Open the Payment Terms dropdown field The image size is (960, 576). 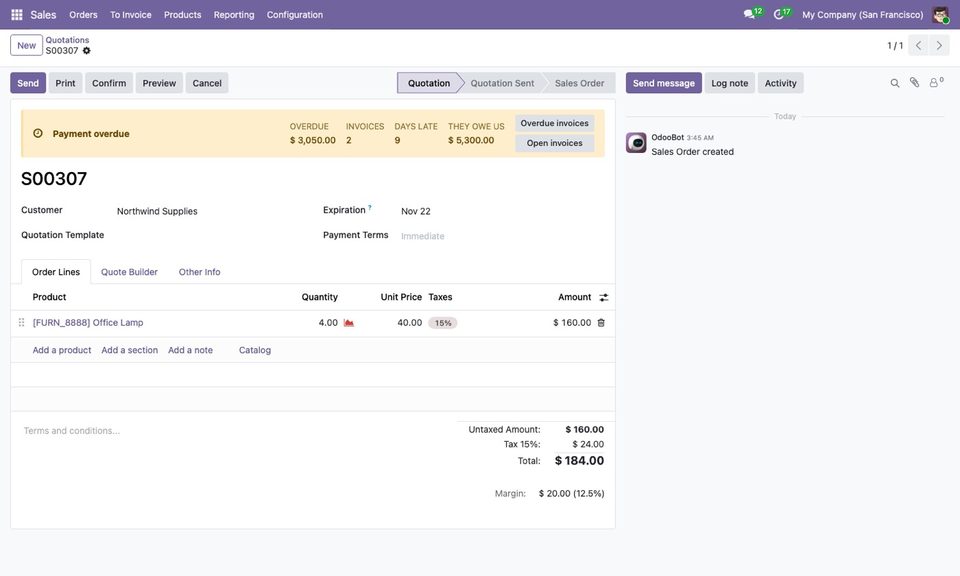[502, 236]
